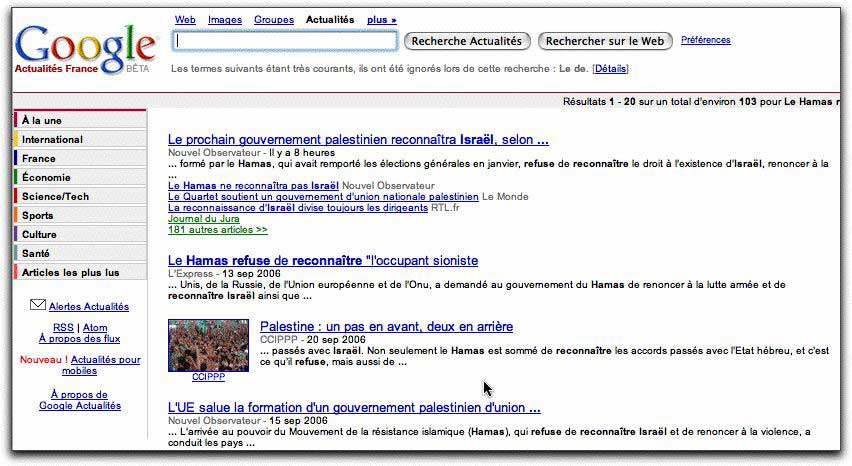Click the RSS feed link

[63, 328]
